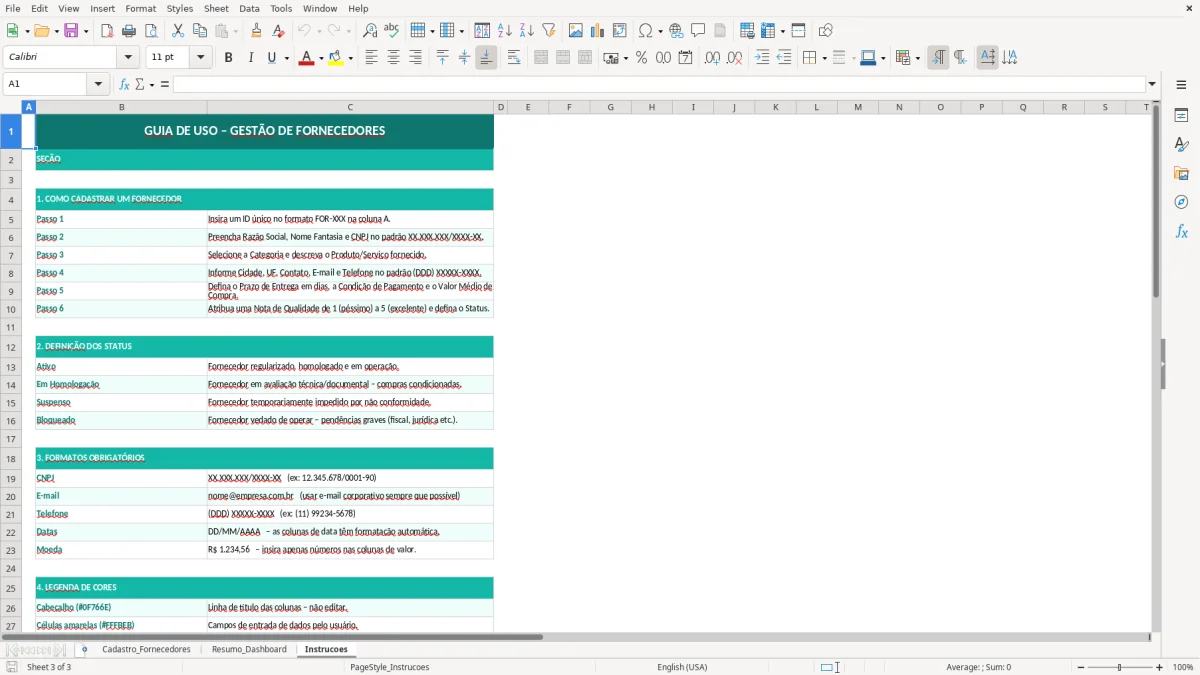Click the Save document button
This screenshot has height=675, width=1200.
tap(71, 31)
